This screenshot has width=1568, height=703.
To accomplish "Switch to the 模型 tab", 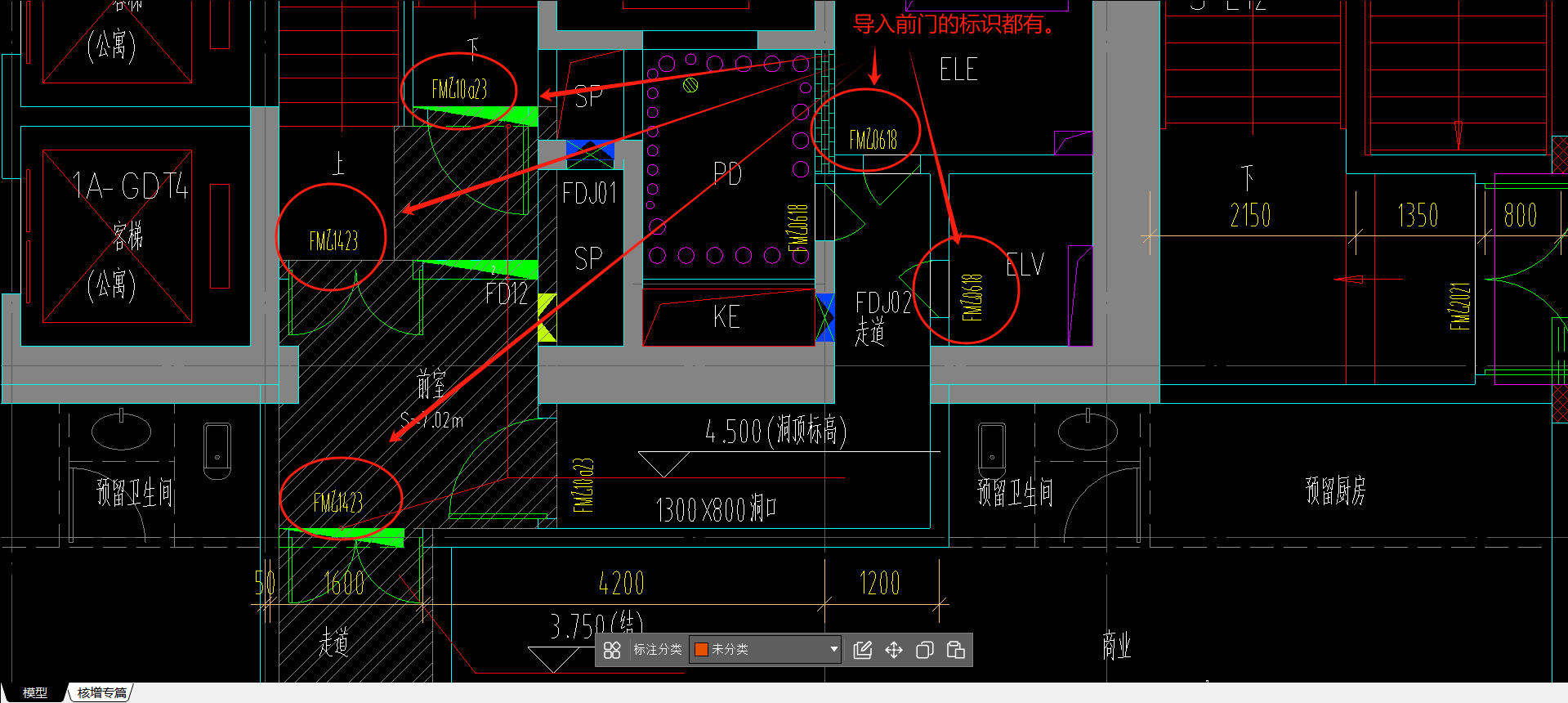I will pos(34,692).
